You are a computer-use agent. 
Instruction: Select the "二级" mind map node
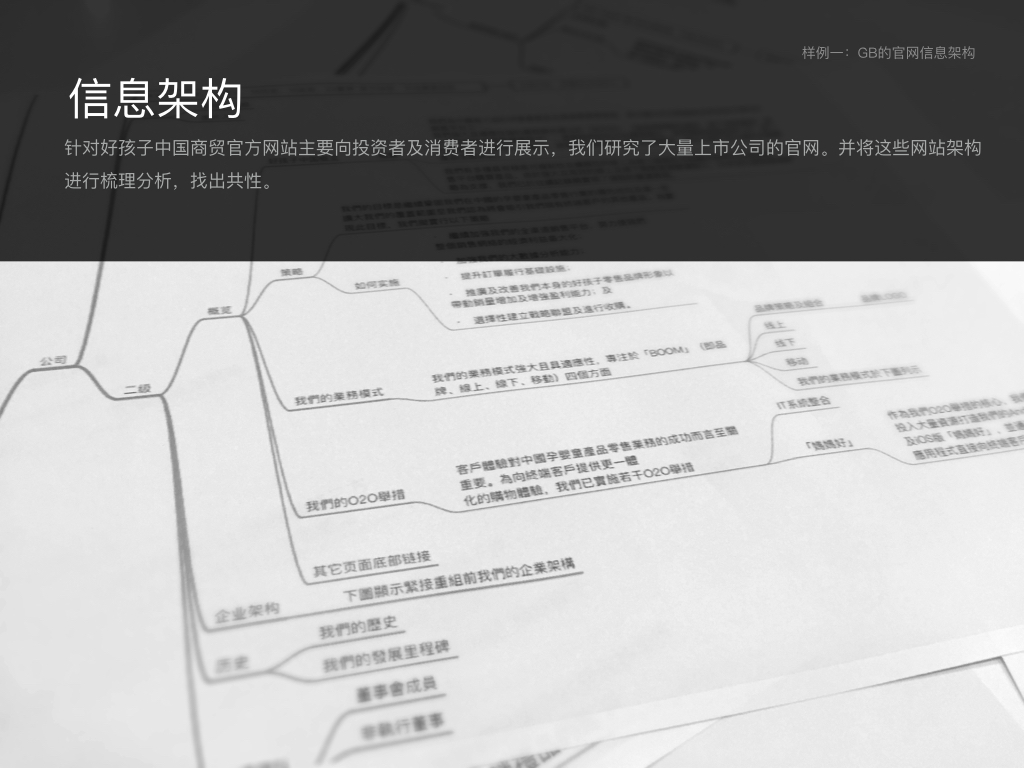coord(137,389)
